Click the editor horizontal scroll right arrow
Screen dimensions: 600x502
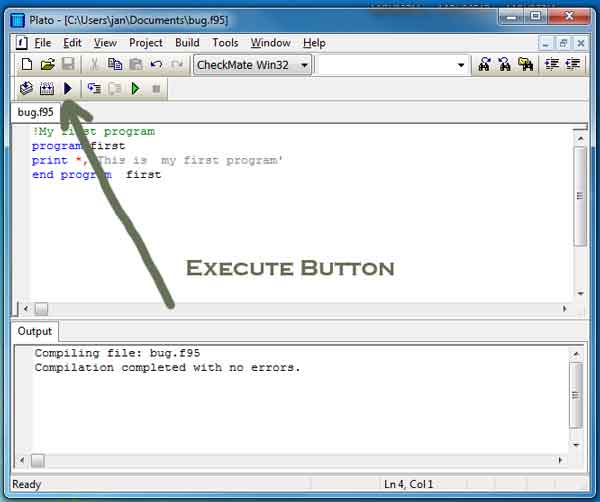564,309
